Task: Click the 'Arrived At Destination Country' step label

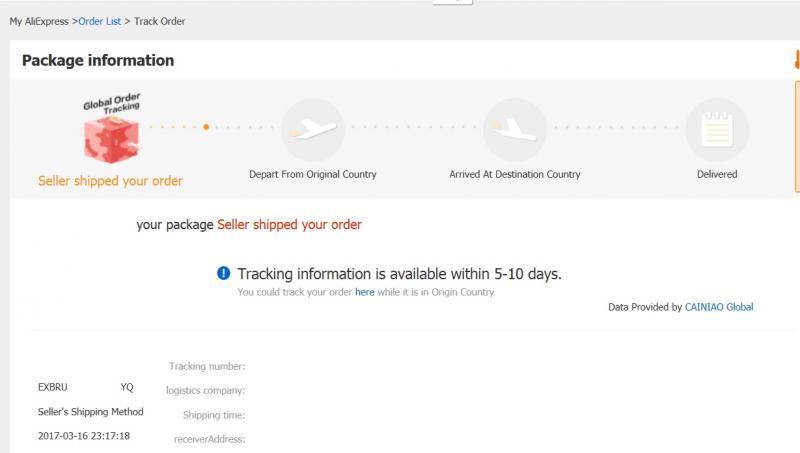Action: [x=515, y=174]
